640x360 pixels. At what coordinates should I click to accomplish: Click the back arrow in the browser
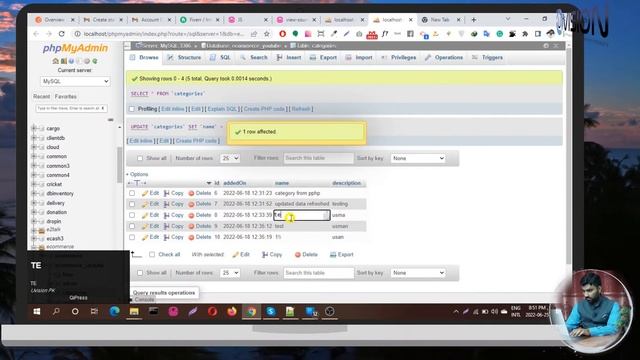(37, 34)
